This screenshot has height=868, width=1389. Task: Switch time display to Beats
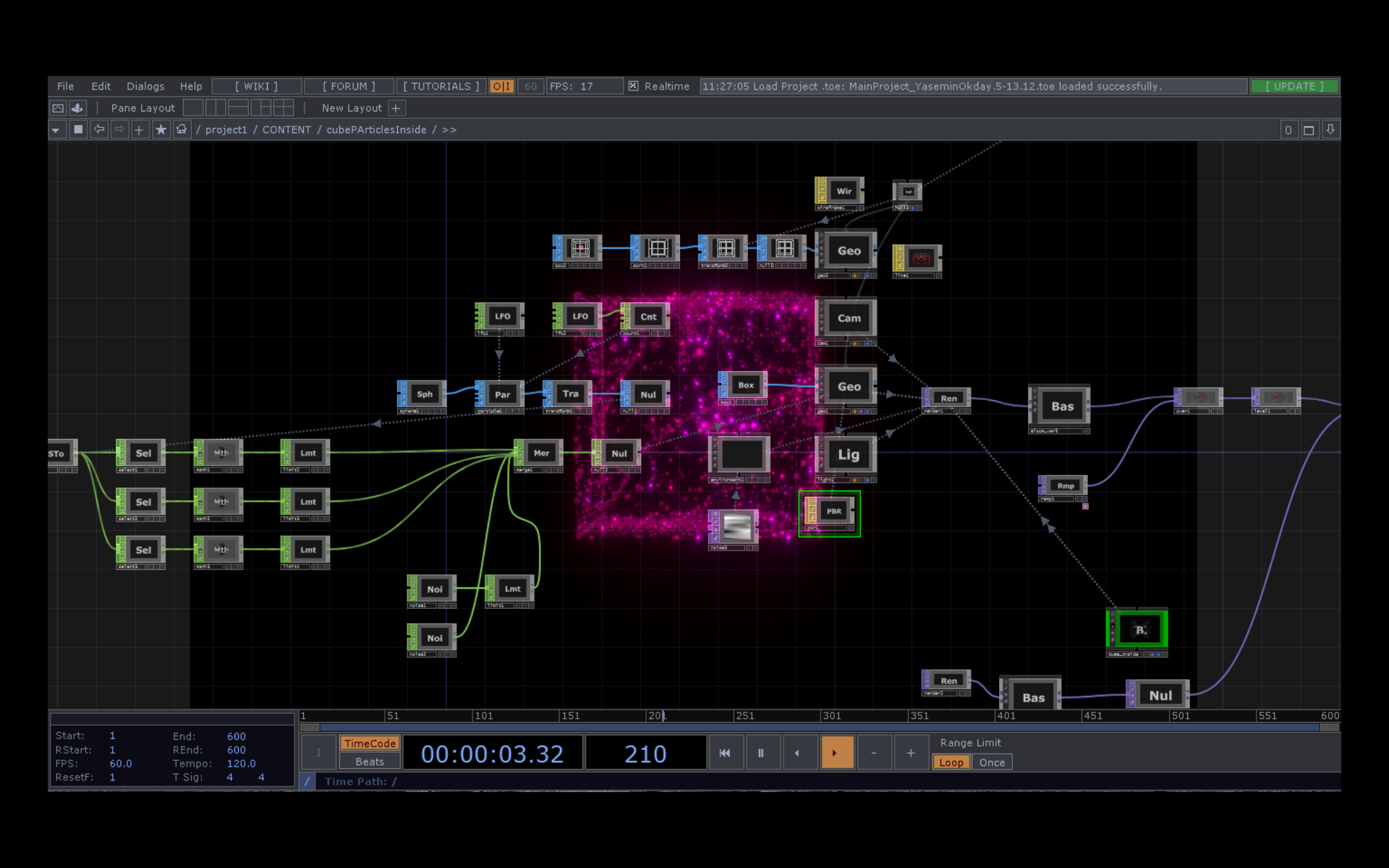370,762
